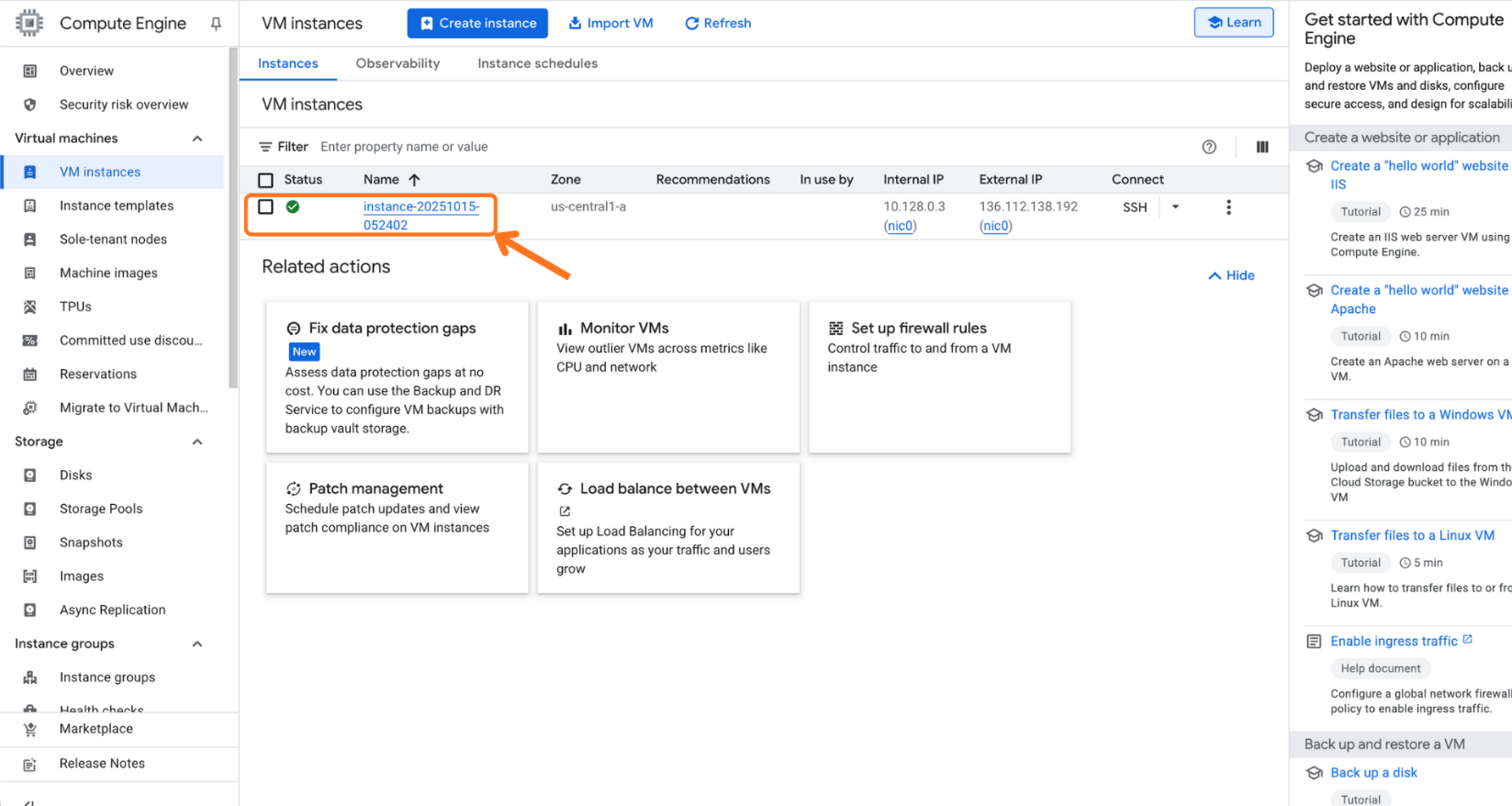Open Enable ingress traffic help document
This screenshot has width=1512, height=806.
tap(1394, 642)
